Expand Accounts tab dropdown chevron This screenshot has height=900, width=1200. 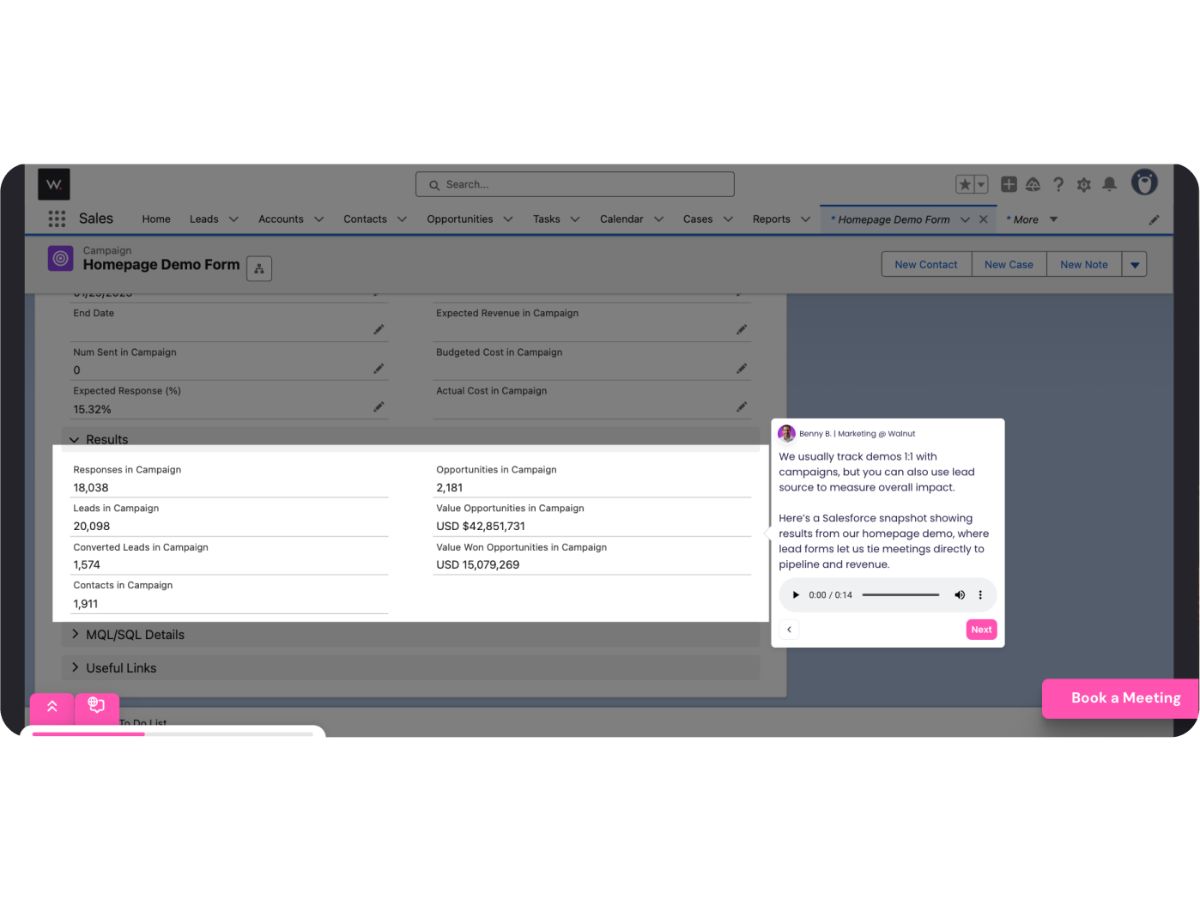pyautogui.click(x=319, y=219)
